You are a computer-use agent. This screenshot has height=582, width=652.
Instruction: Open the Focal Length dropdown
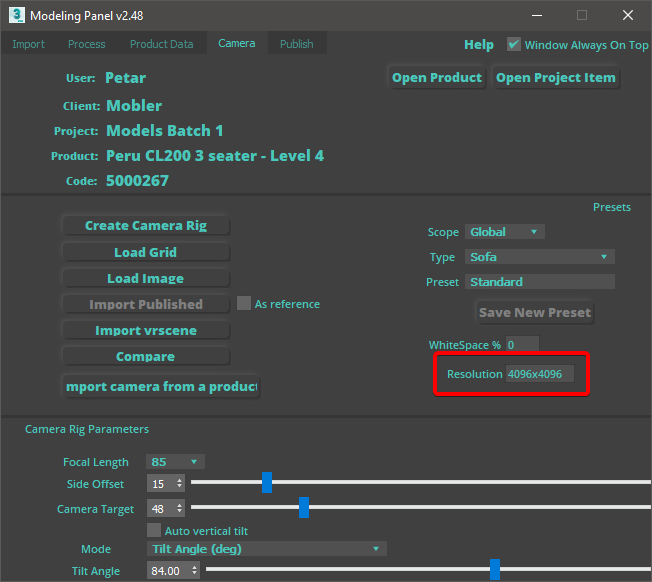(x=175, y=462)
